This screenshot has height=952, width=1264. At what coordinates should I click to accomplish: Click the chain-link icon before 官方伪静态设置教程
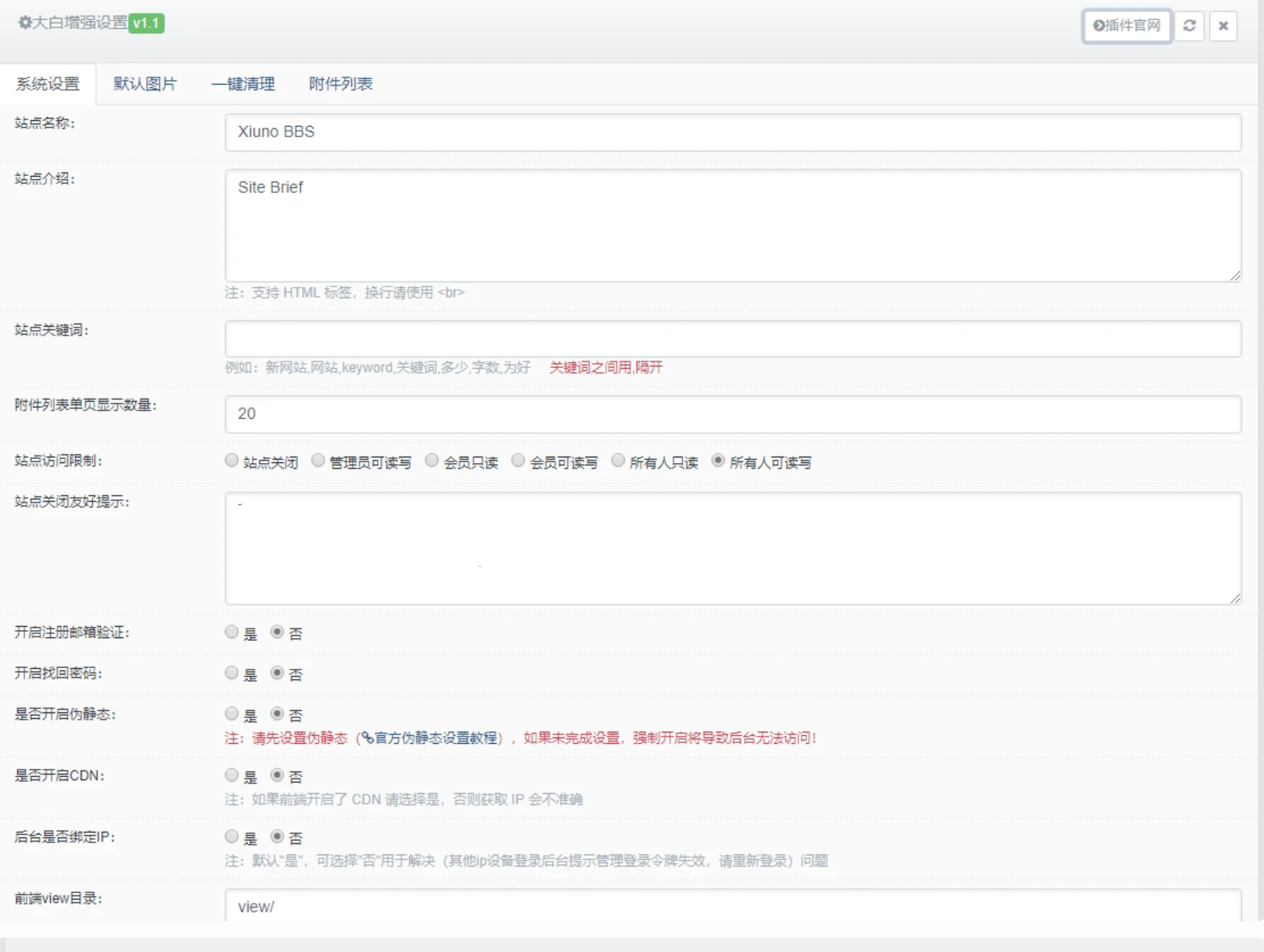click(368, 737)
